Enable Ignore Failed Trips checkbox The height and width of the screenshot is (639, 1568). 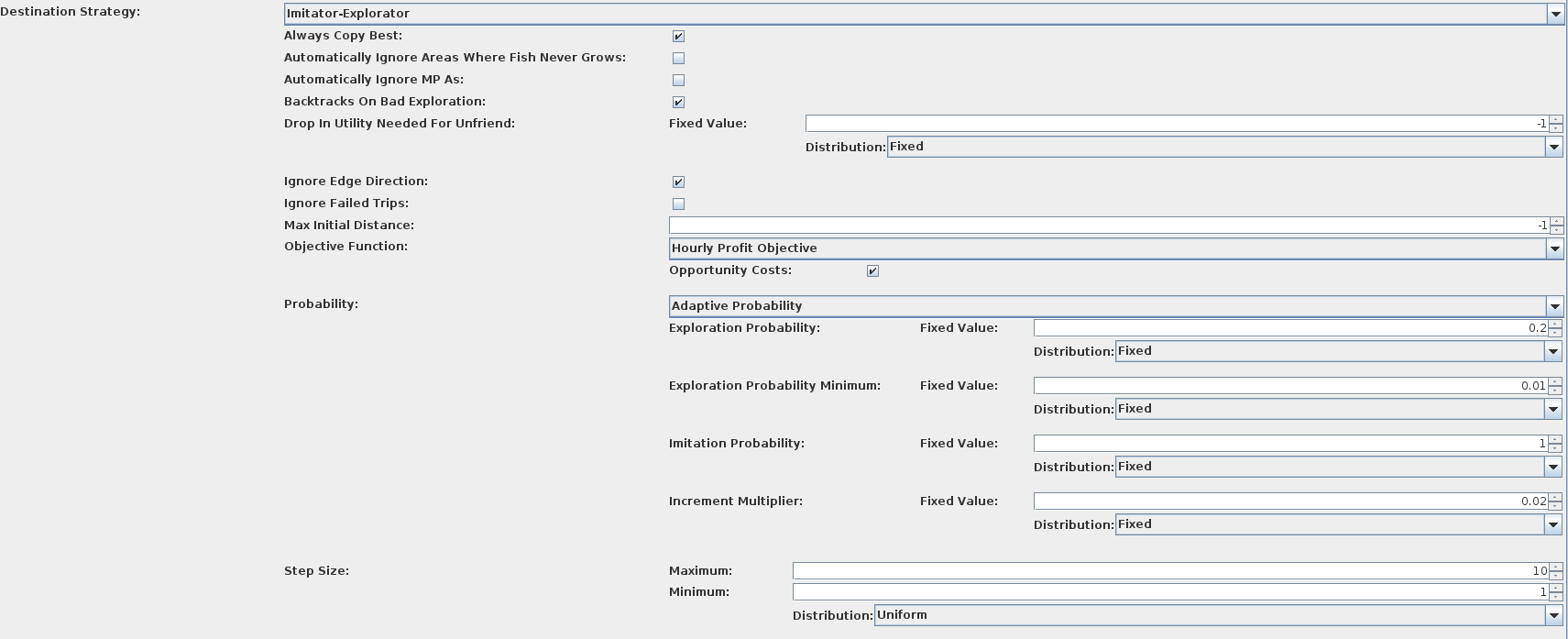pos(678,204)
